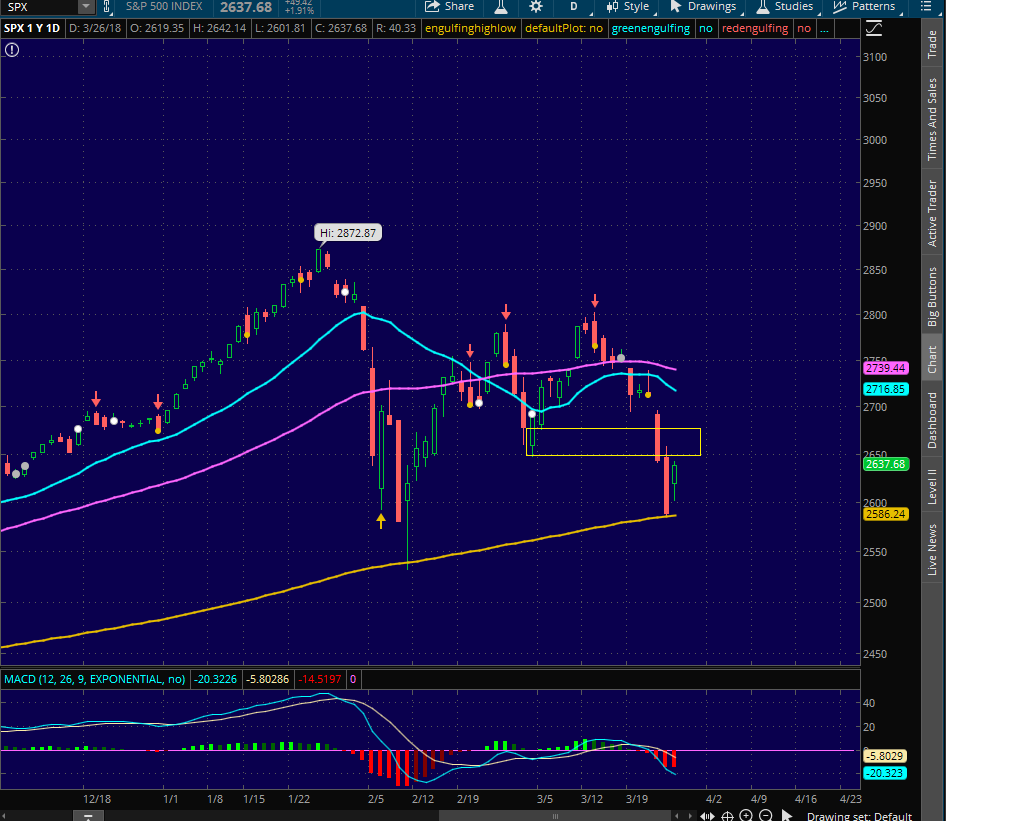
Task: Click the zoom in magnifier icon
Action: (746, 816)
